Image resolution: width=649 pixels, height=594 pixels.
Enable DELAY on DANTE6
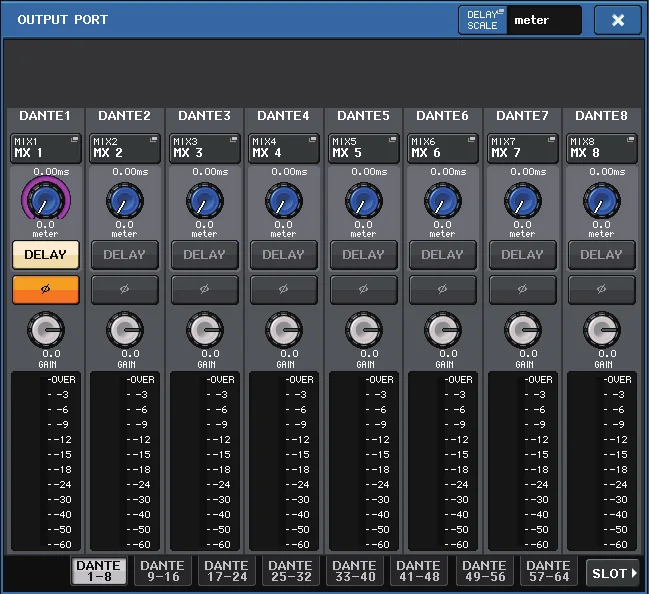click(x=442, y=255)
